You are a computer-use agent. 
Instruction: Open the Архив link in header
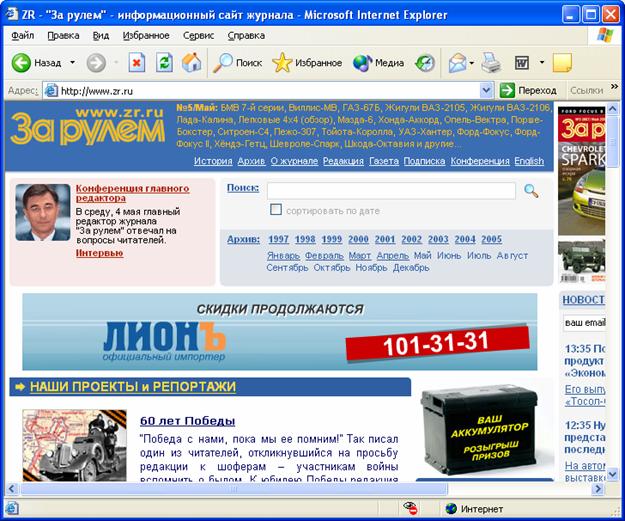pos(251,161)
